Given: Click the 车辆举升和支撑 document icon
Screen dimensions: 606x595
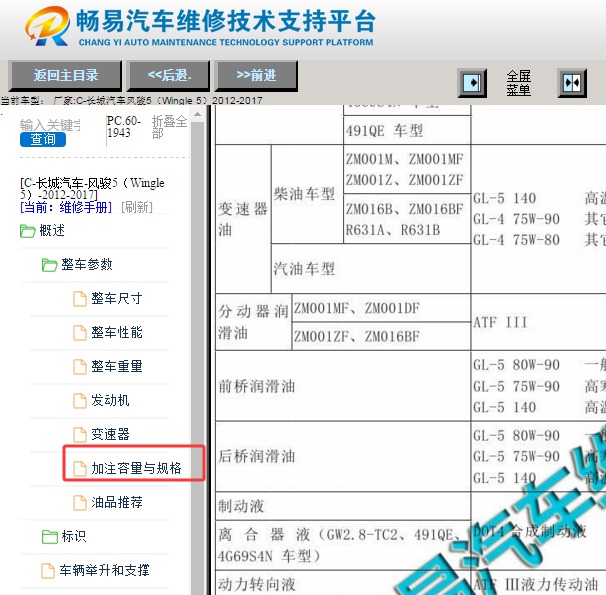Looking at the screenshot, I should pyautogui.click(x=48, y=571).
